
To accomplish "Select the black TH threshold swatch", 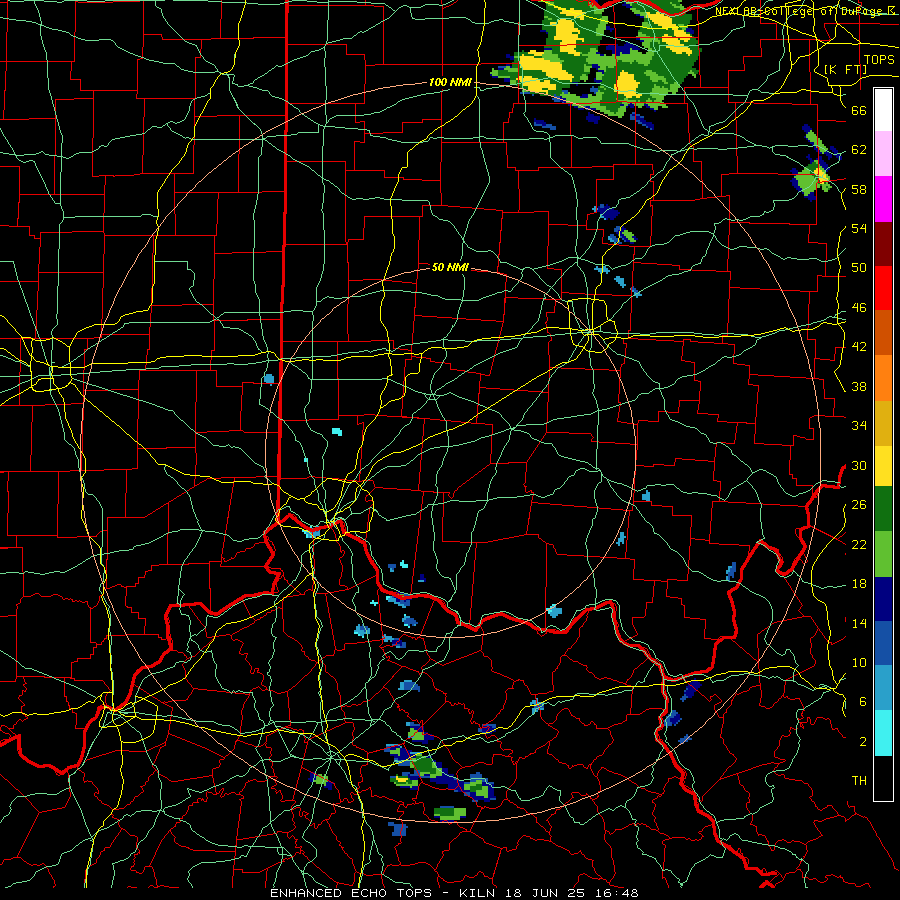I will pos(883,778).
